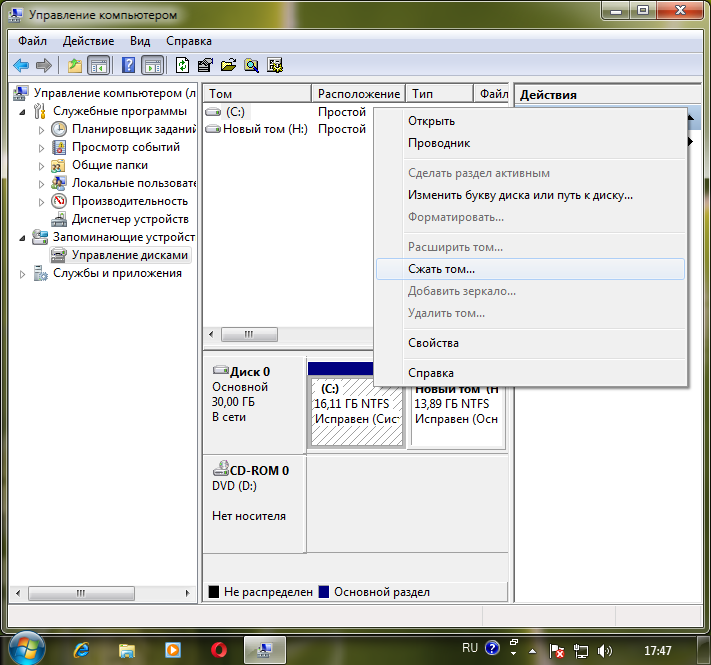Click the open folder toolbar icon
The image size is (711, 665).
(x=229, y=65)
